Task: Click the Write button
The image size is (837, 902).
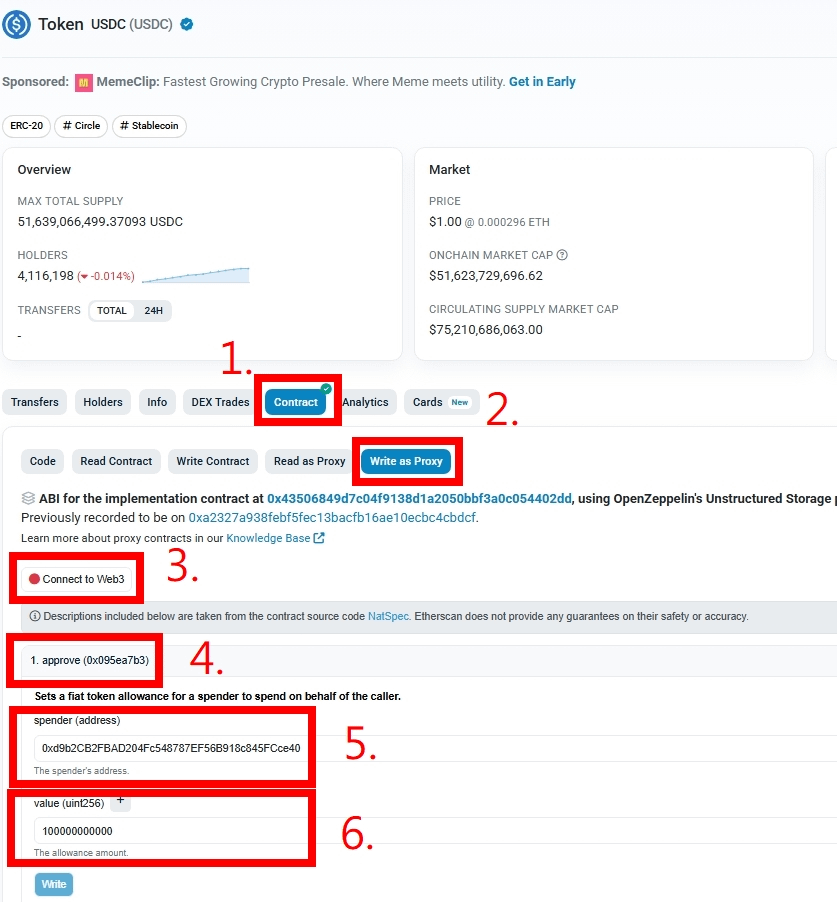Action: point(54,884)
